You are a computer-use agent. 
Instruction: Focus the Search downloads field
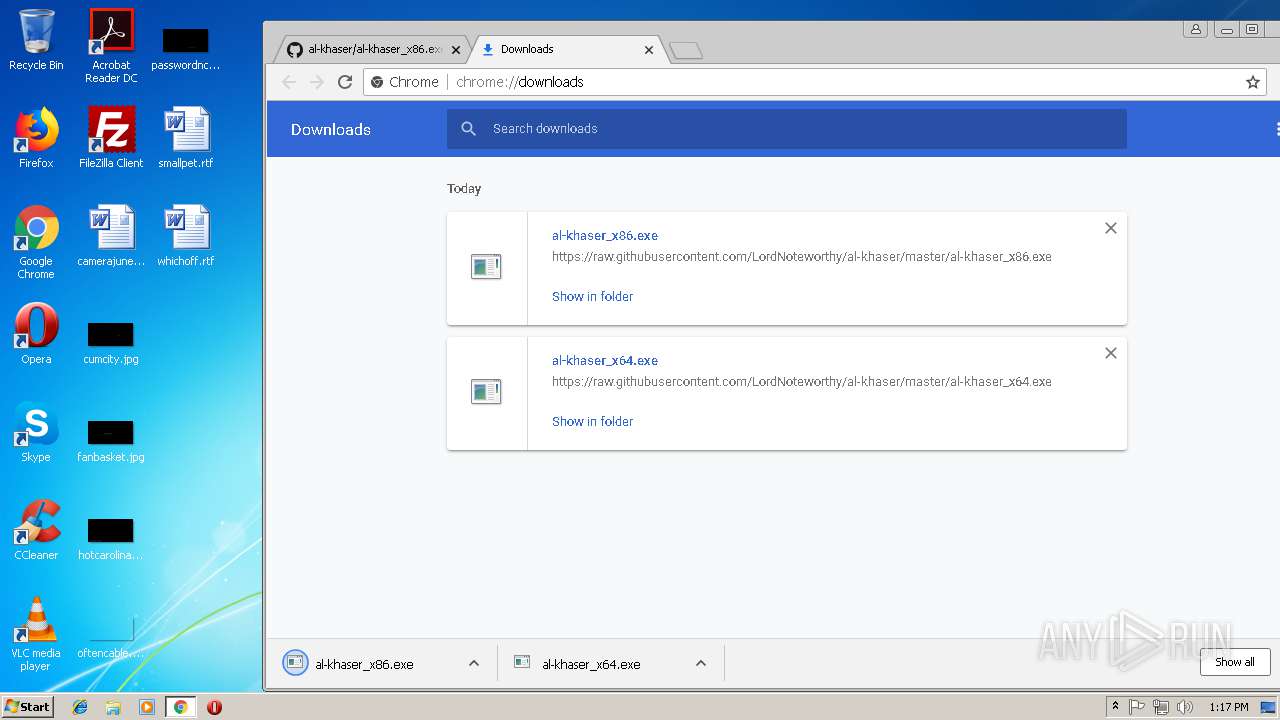pos(786,129)
